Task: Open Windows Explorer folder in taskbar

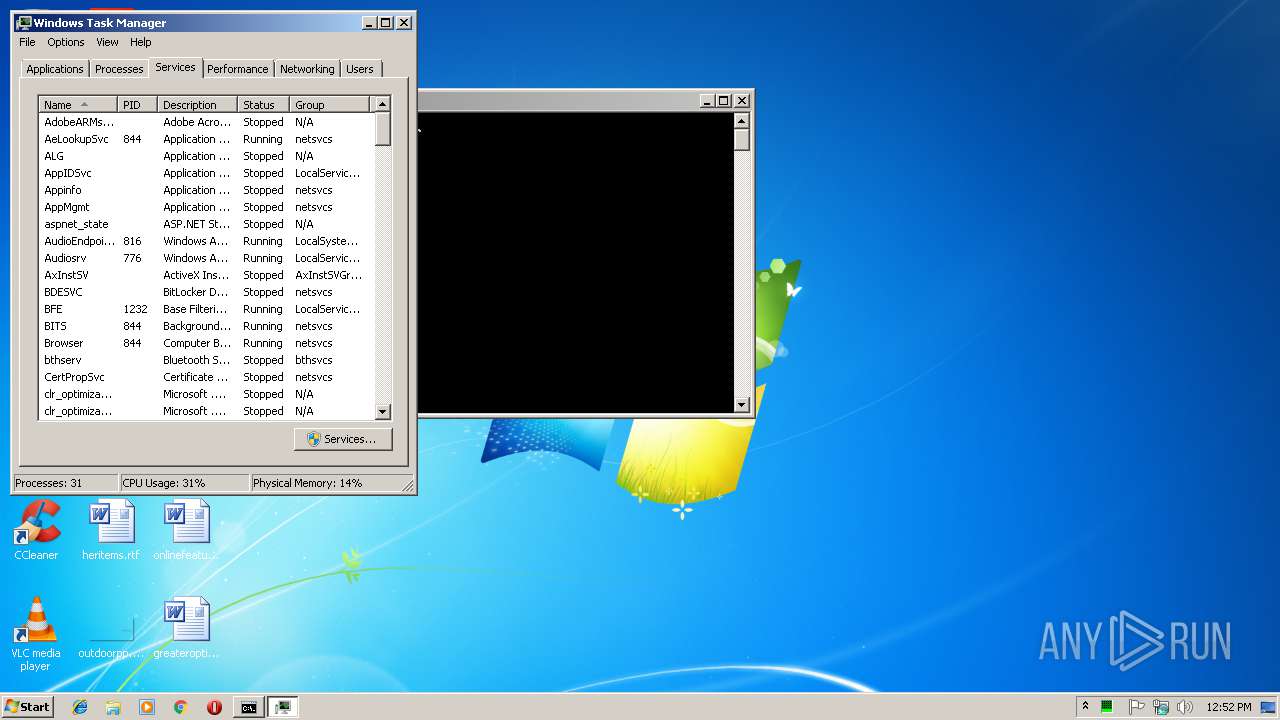Action: 113,707
